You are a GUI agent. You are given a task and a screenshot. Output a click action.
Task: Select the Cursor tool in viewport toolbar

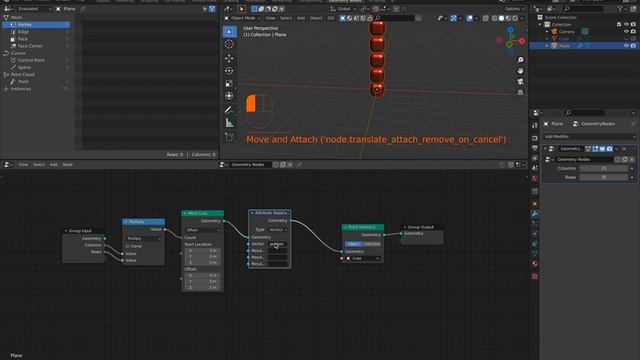[x=229, y=44]
